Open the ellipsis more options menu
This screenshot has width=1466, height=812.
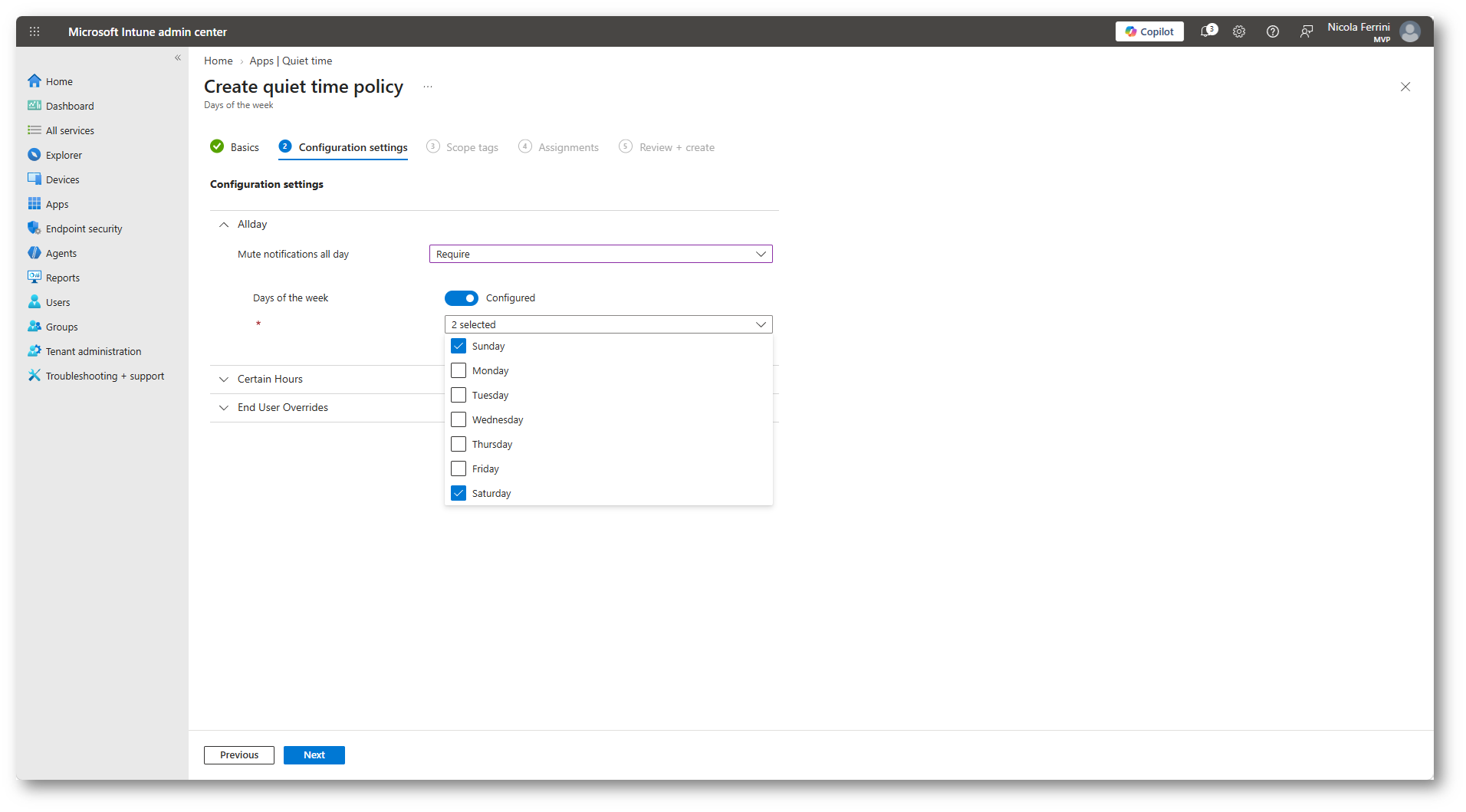[x=428, y=87]
